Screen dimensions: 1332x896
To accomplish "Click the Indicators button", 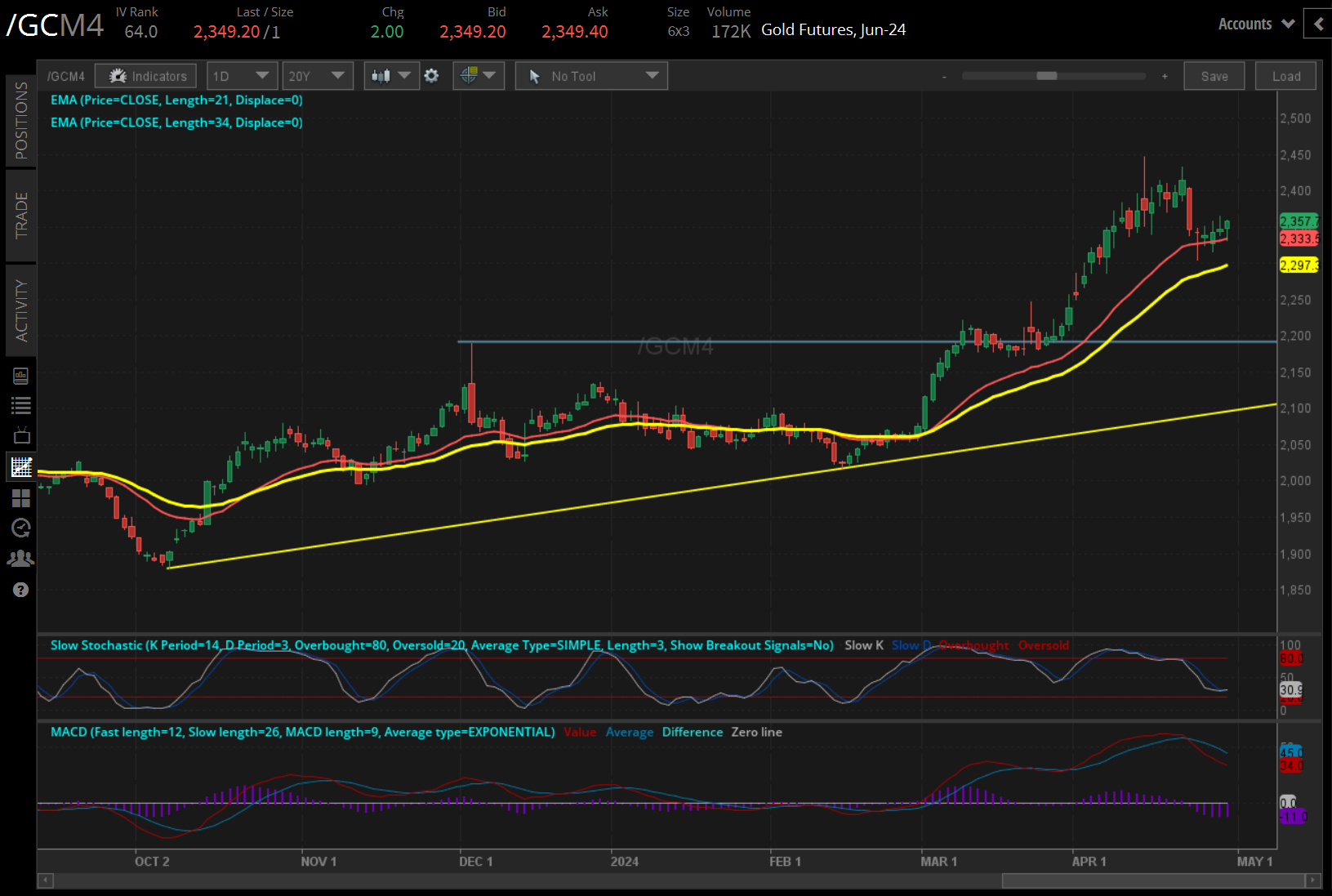I will pyautogui.click(x=146, y=76).
